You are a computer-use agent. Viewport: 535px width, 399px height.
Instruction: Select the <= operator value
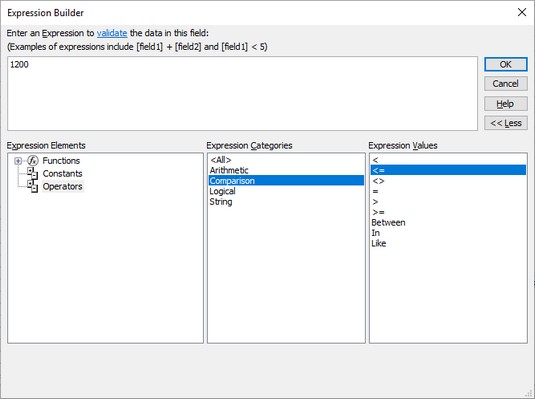coord(448,170)
